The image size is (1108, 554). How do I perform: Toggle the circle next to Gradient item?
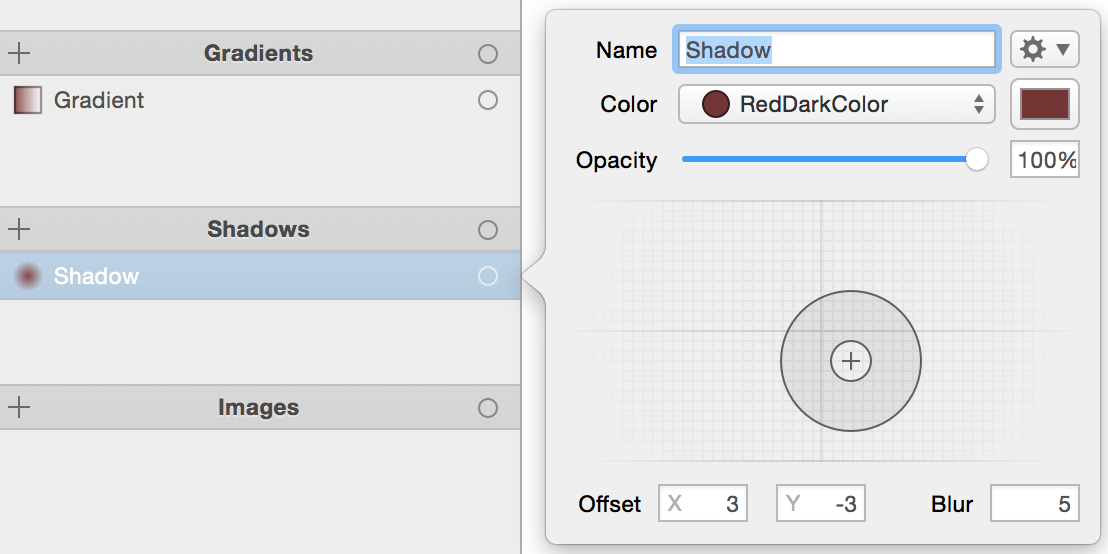click(x=488, y=100)
